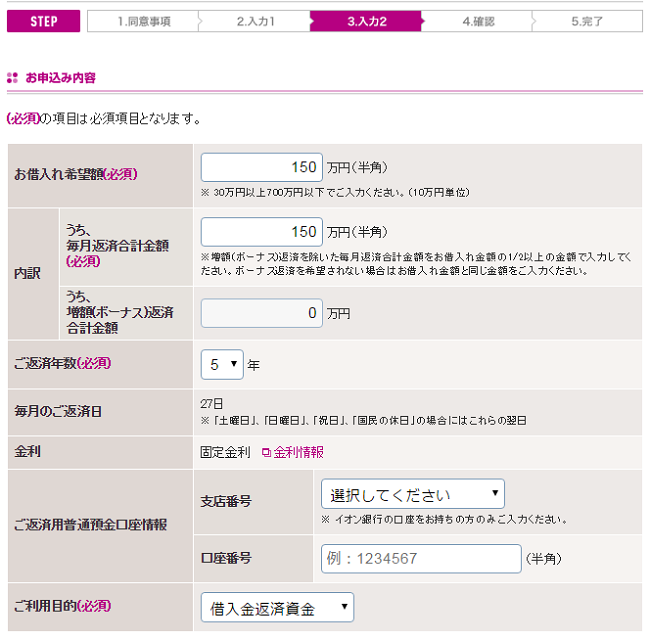This screenshot has height=640, width=650.
Task: Click the 口座番号 label
Action: click(226, 558)
